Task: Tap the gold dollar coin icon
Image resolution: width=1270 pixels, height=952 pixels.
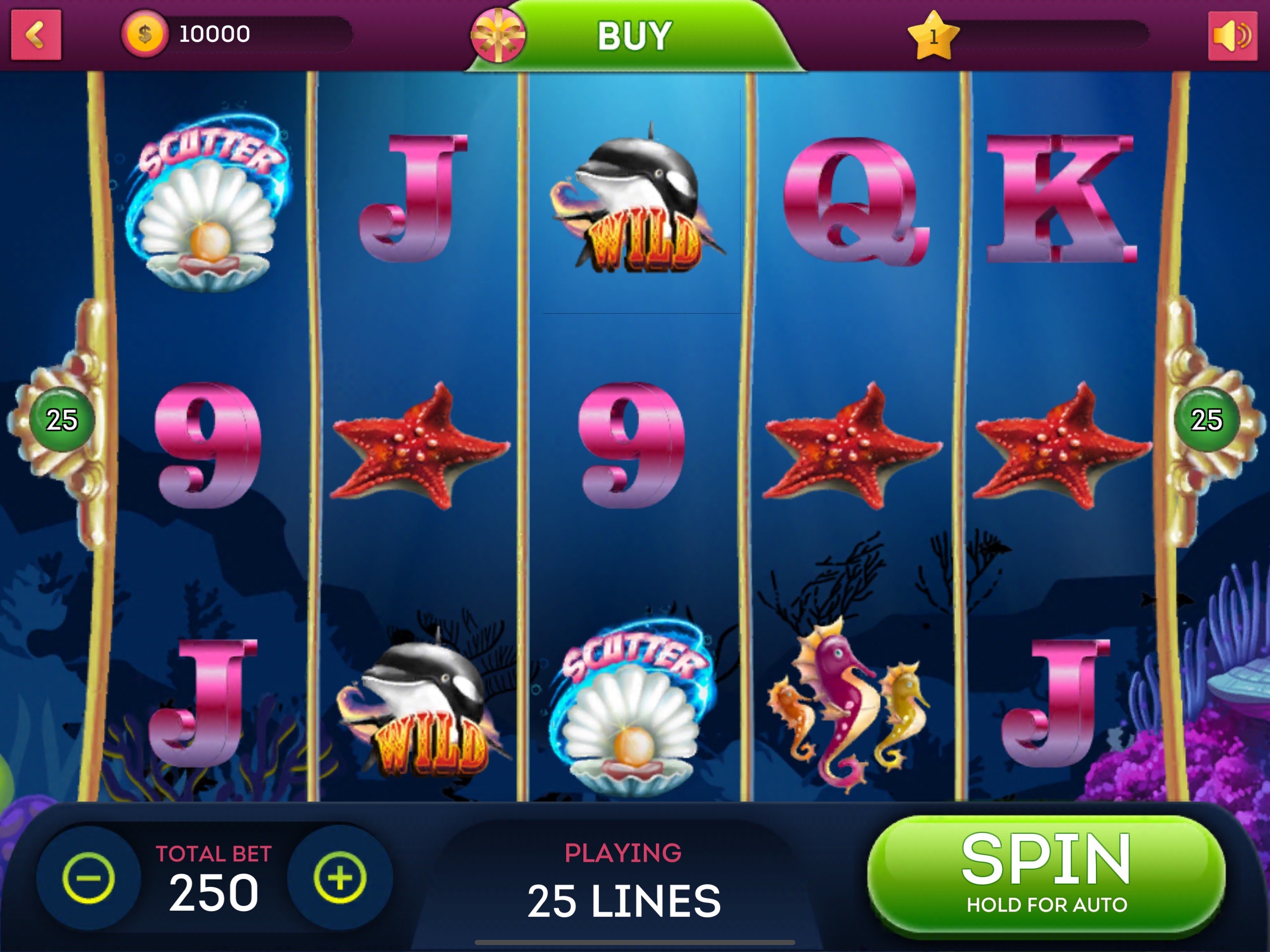Action: (x=145, y=34)
